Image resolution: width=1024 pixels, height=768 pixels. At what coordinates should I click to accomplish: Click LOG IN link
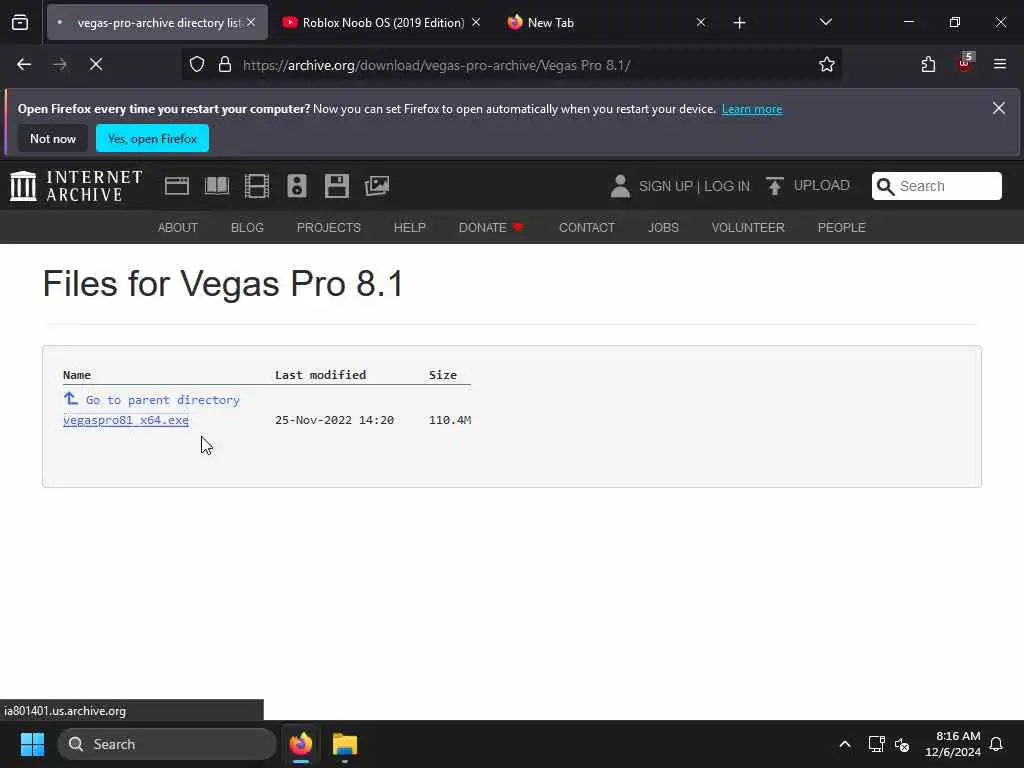[727, 186]
